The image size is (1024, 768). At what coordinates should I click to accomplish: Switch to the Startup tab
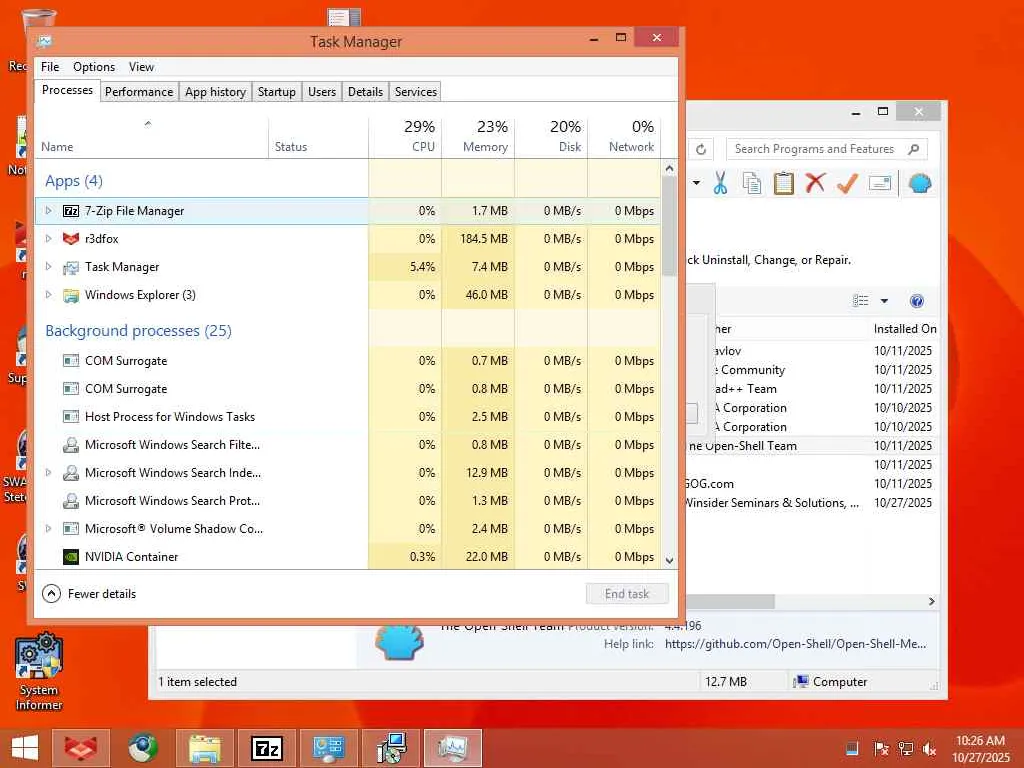point(277,92)
